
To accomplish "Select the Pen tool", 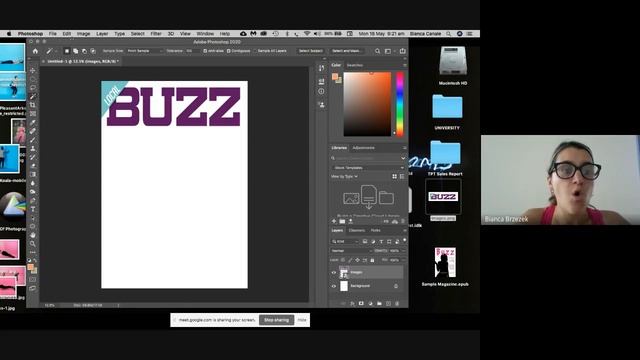I will pyautogui.click(x=33, y=200).
